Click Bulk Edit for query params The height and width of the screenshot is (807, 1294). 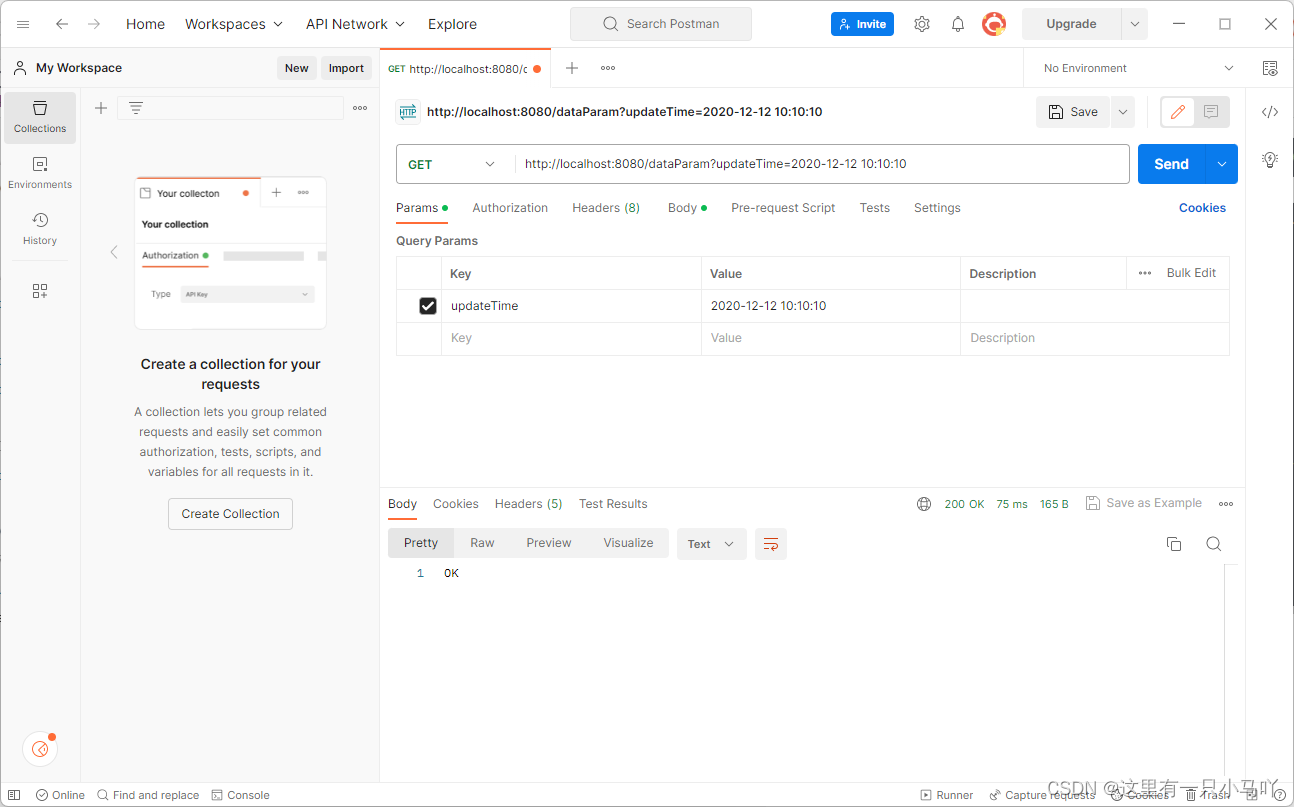pyautogui.click(x=1191, y=273)
